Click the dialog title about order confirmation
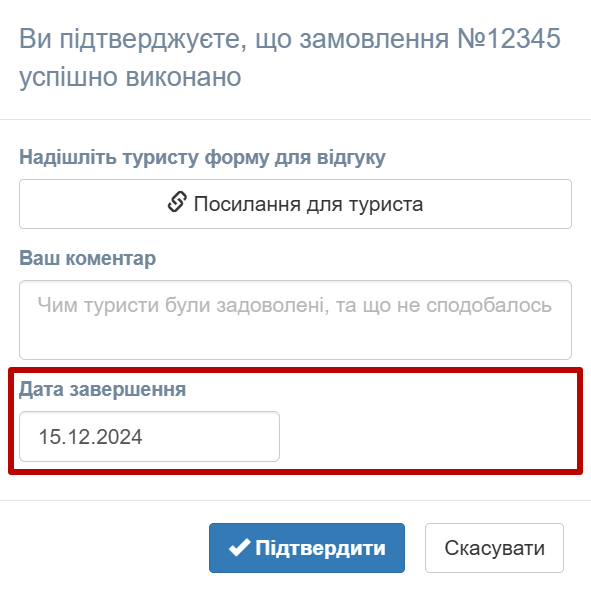The width and height of the screenshot is (591, 600). [290, 58]
